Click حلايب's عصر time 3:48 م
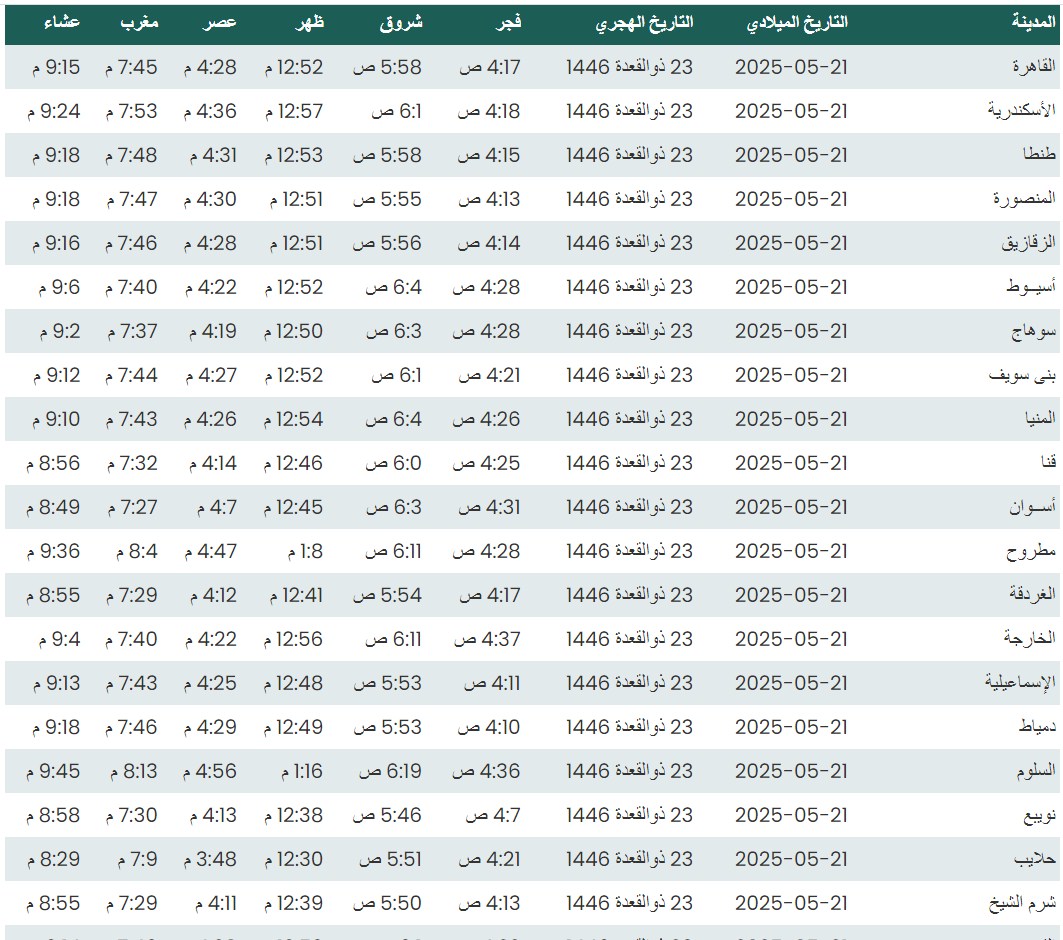This screenshot has height=940, width=1063. (x=210, y=859)
